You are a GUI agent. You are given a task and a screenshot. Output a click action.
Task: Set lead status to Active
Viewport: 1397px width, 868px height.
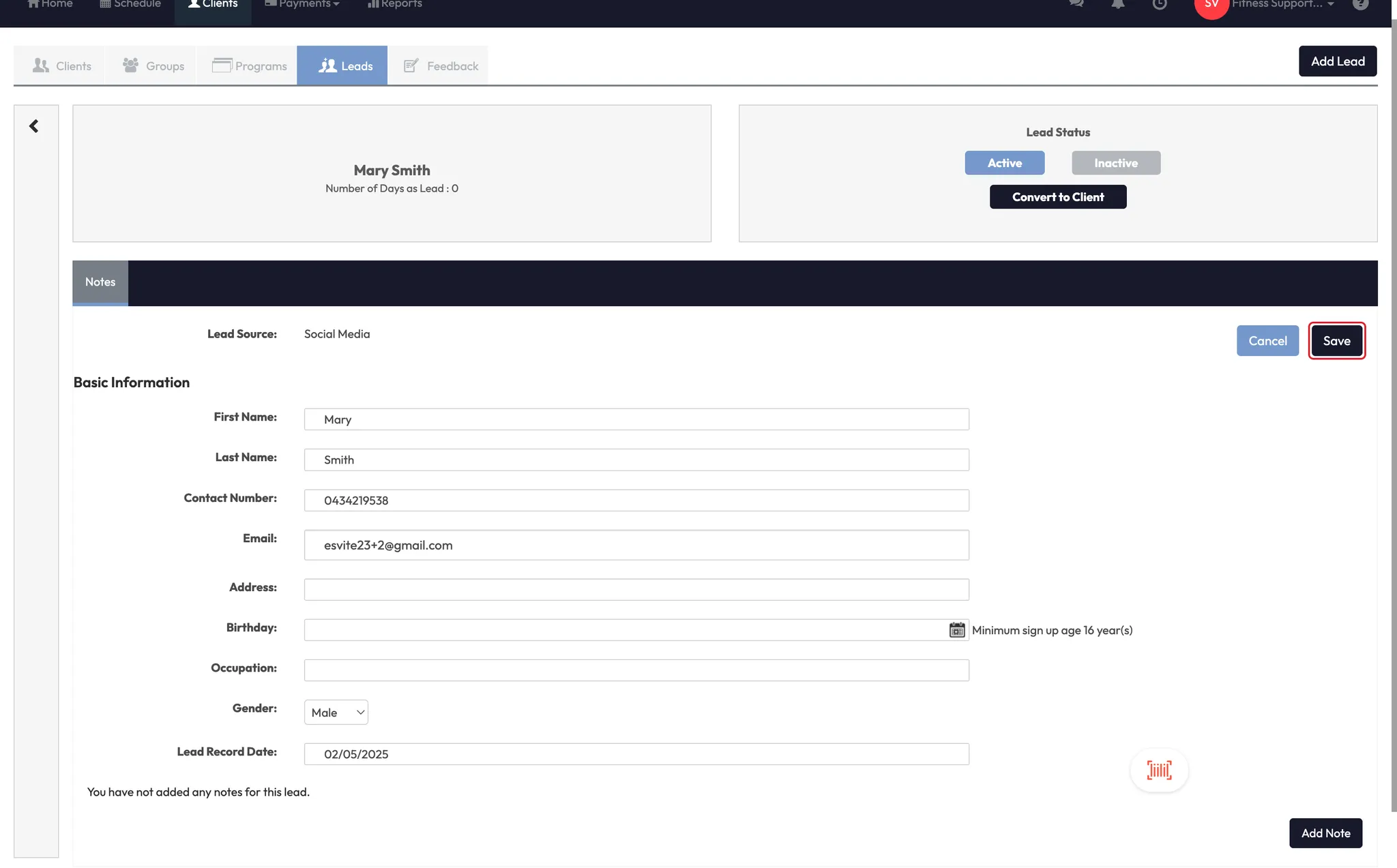(1004, 163)
